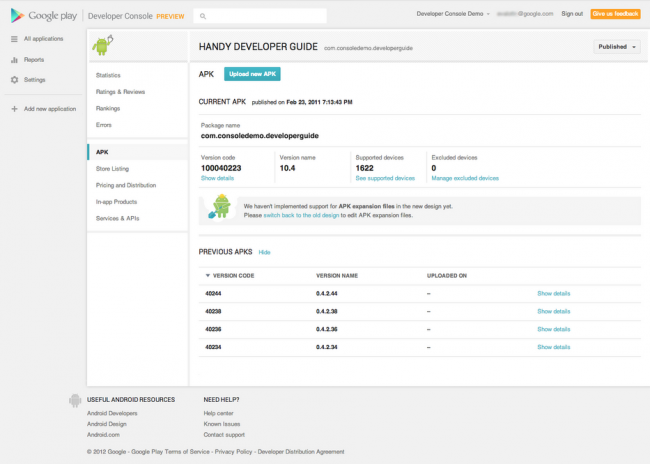Click the account email address in header
Screen dimensions: 650x464
(525, 14)
